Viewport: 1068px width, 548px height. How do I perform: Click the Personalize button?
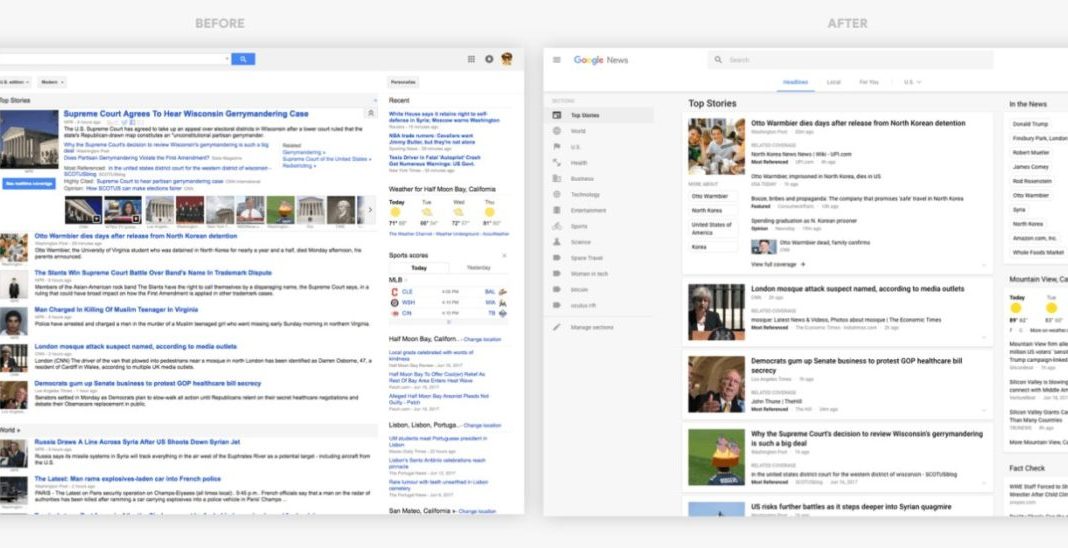pyautogui.click(x=403, y=82)
